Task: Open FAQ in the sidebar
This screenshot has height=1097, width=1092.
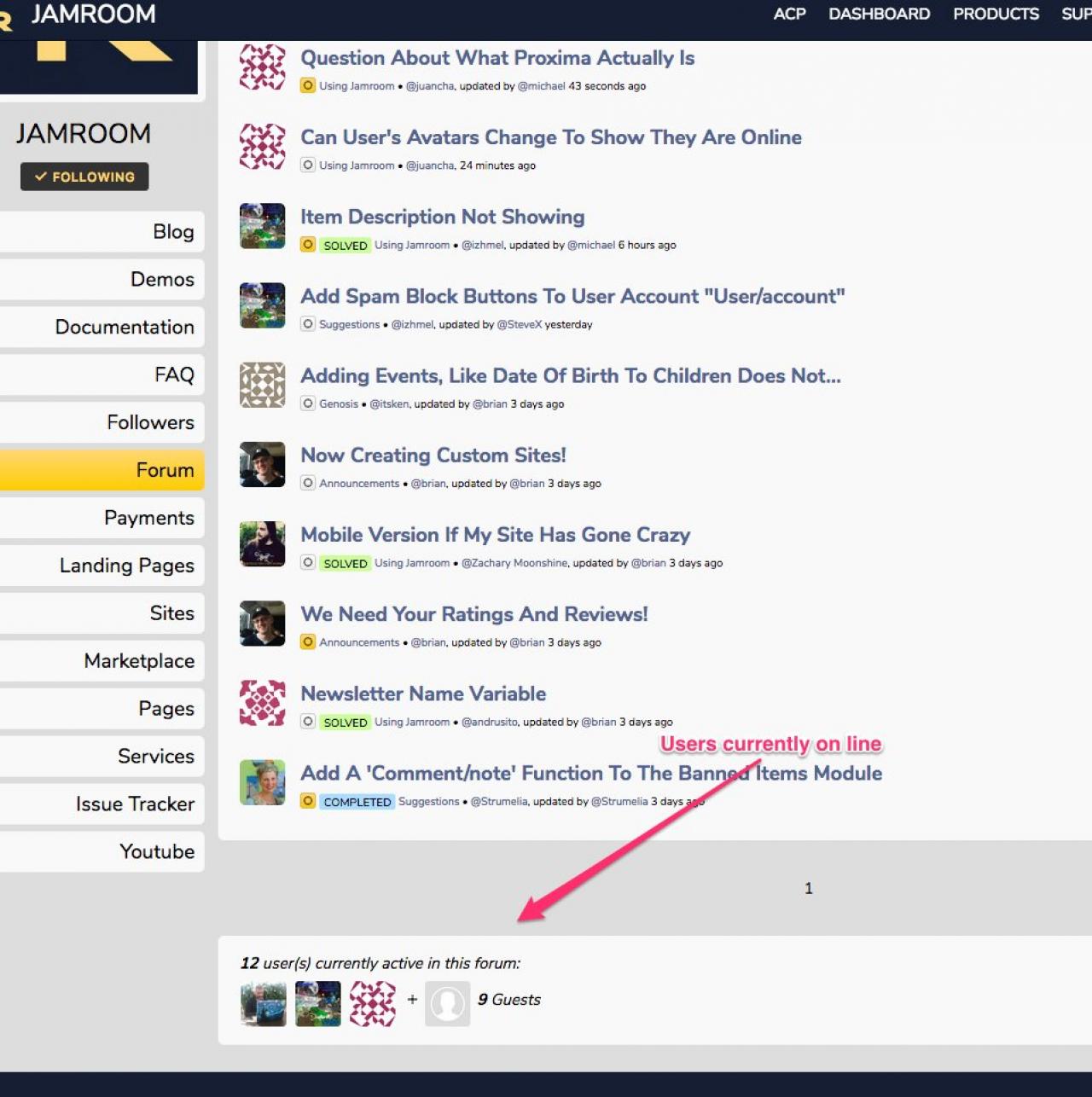Action: point(102,375)
